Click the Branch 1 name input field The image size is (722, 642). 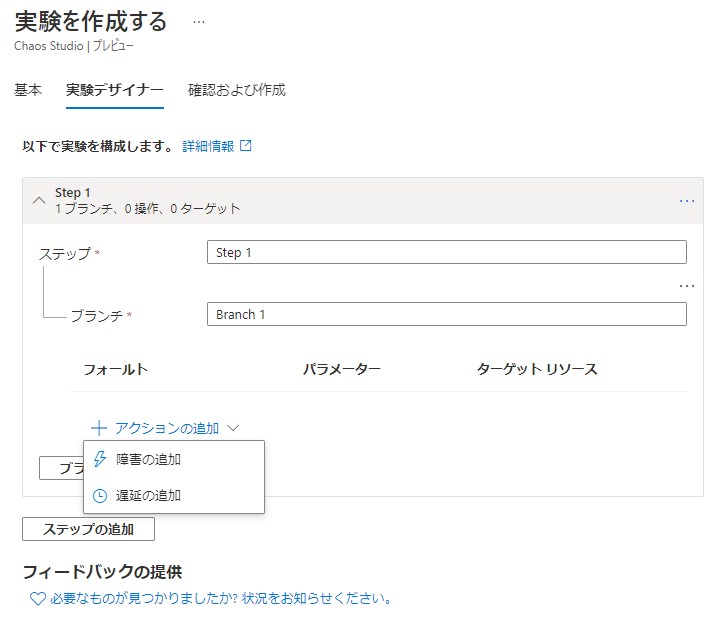pyautogui.click(x=447, y=314)
